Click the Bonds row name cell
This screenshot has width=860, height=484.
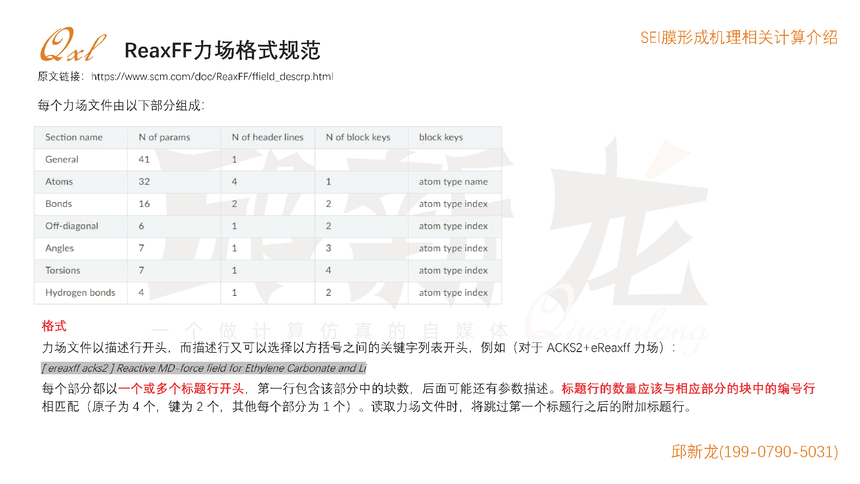(x=59, y=204)
